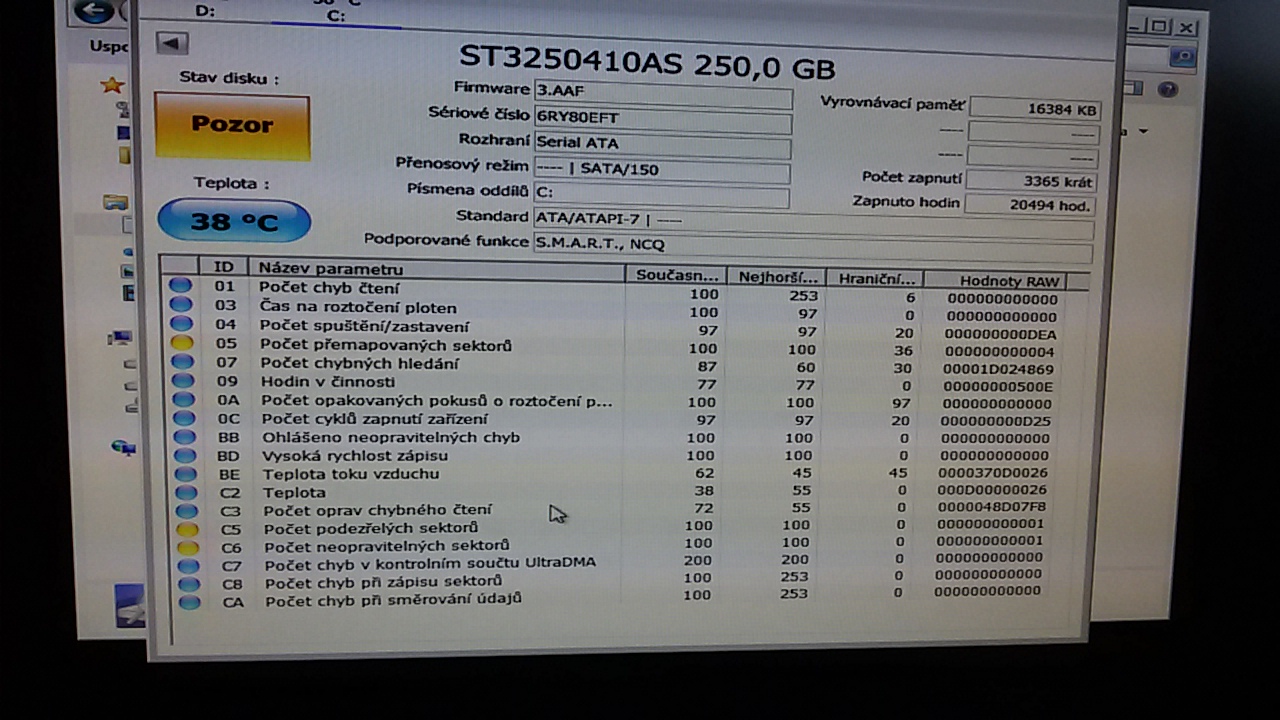Click the serial number field 6RY80EFT
The image size is (1280, 720).
[663, 118]
